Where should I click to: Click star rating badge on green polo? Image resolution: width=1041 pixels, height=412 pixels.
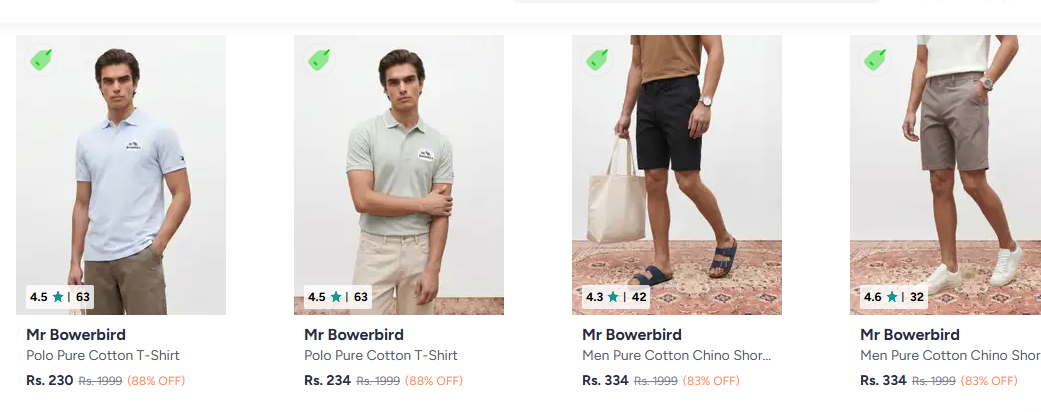click(338, 297)
